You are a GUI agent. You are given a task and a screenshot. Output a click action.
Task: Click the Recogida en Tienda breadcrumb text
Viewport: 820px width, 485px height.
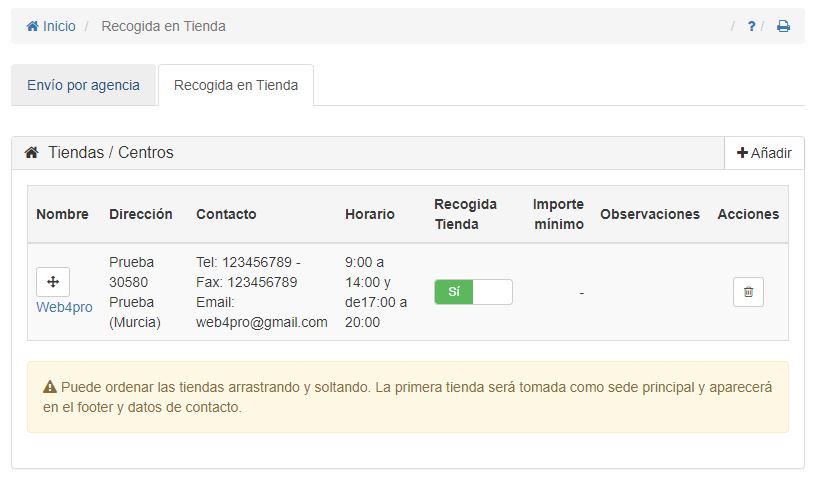click(163, 27)
